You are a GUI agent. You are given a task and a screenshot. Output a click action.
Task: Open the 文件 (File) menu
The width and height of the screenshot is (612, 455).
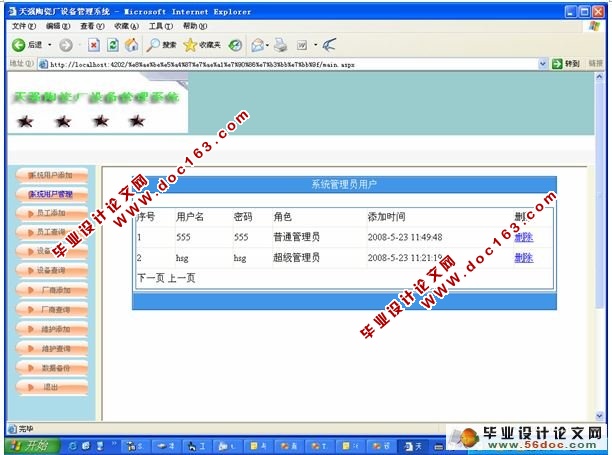click(24, 26)
